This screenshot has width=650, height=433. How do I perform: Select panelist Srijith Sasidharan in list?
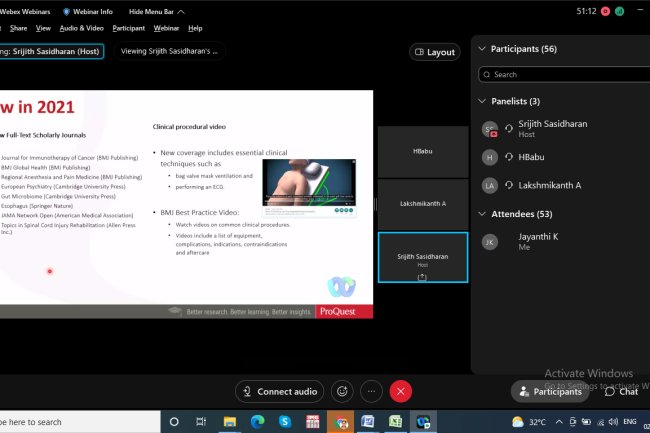tap(560, 129)
